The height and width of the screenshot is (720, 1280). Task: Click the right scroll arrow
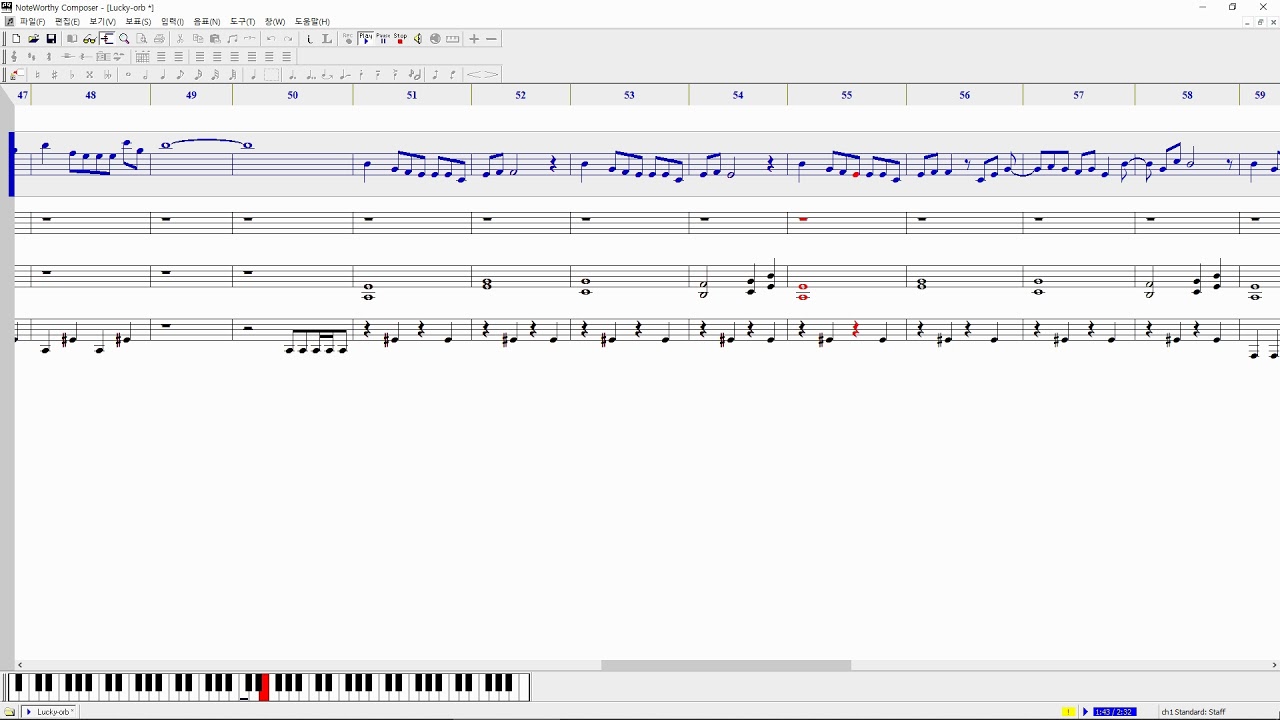coord(1274,665)
